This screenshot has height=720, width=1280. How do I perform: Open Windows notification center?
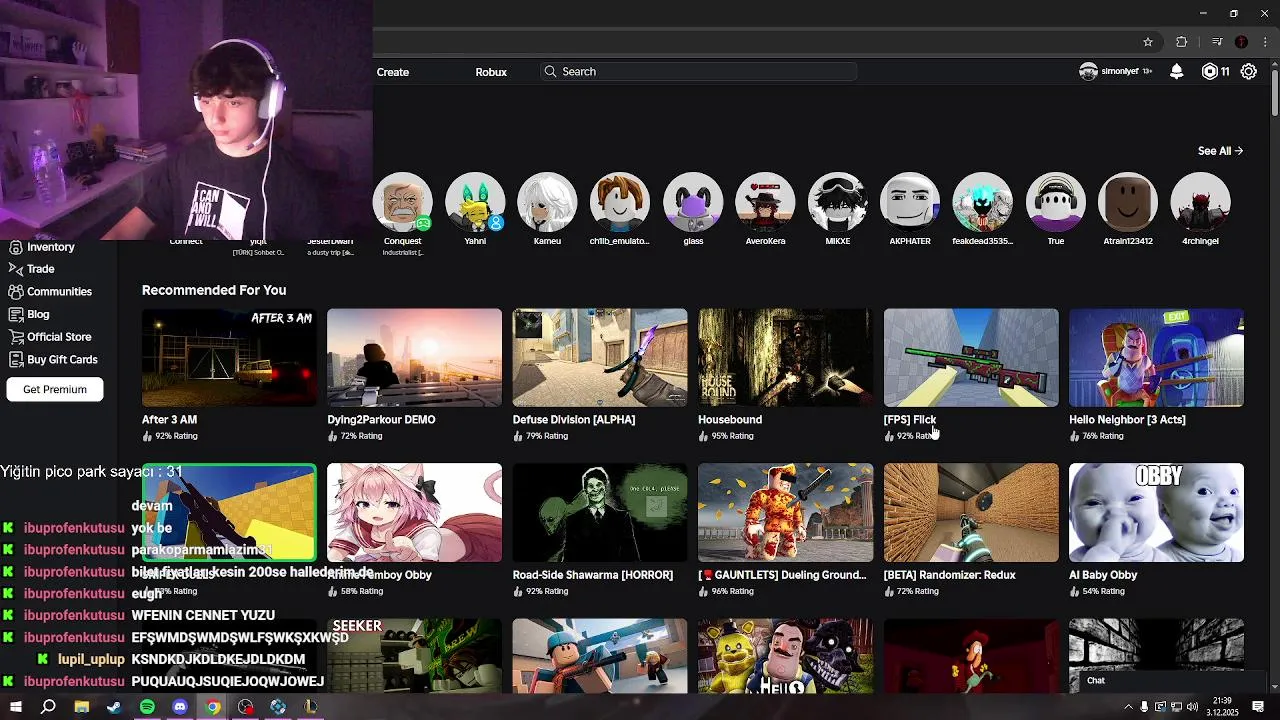click(x=1258, y=707)
